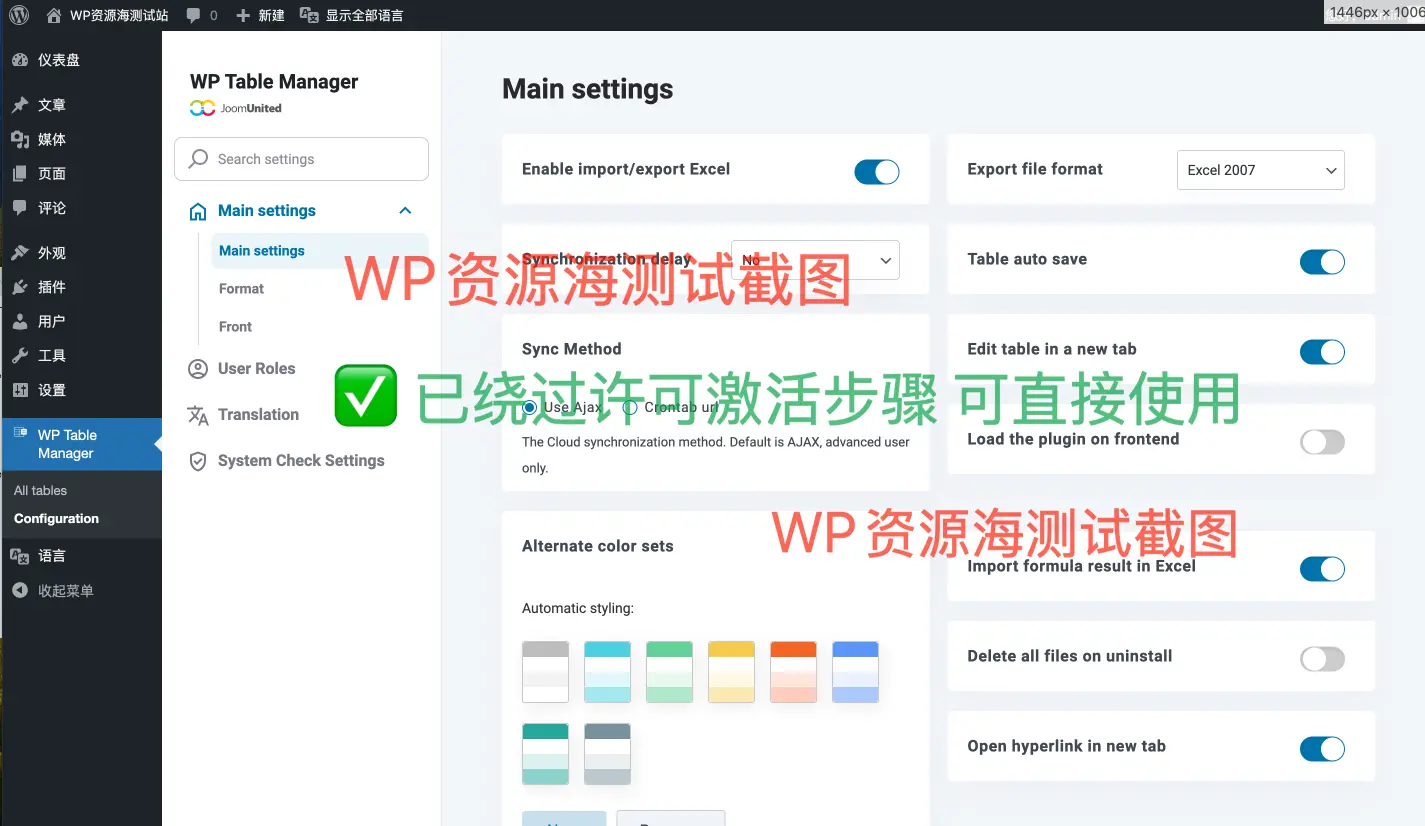Click the User Roles person icon

(198, 369)
